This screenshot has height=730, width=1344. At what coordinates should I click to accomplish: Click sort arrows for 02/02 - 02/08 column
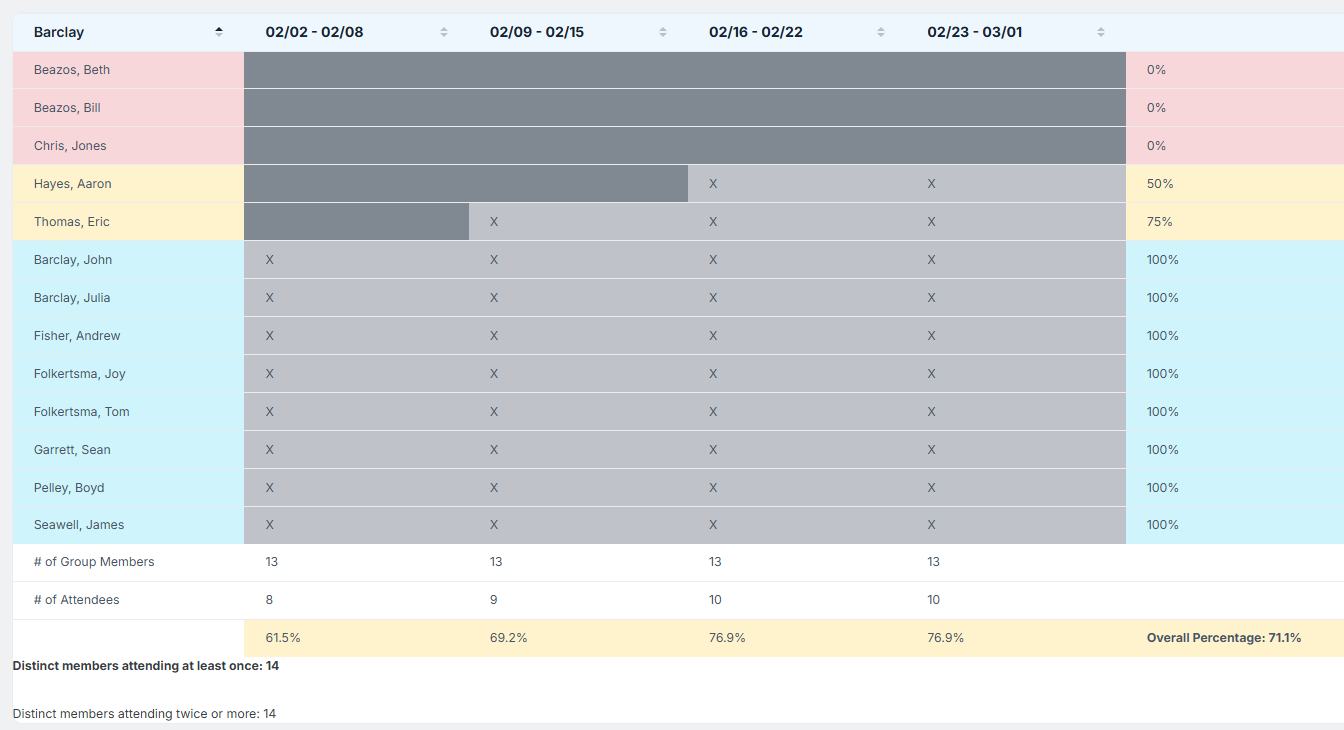(444, 32)
